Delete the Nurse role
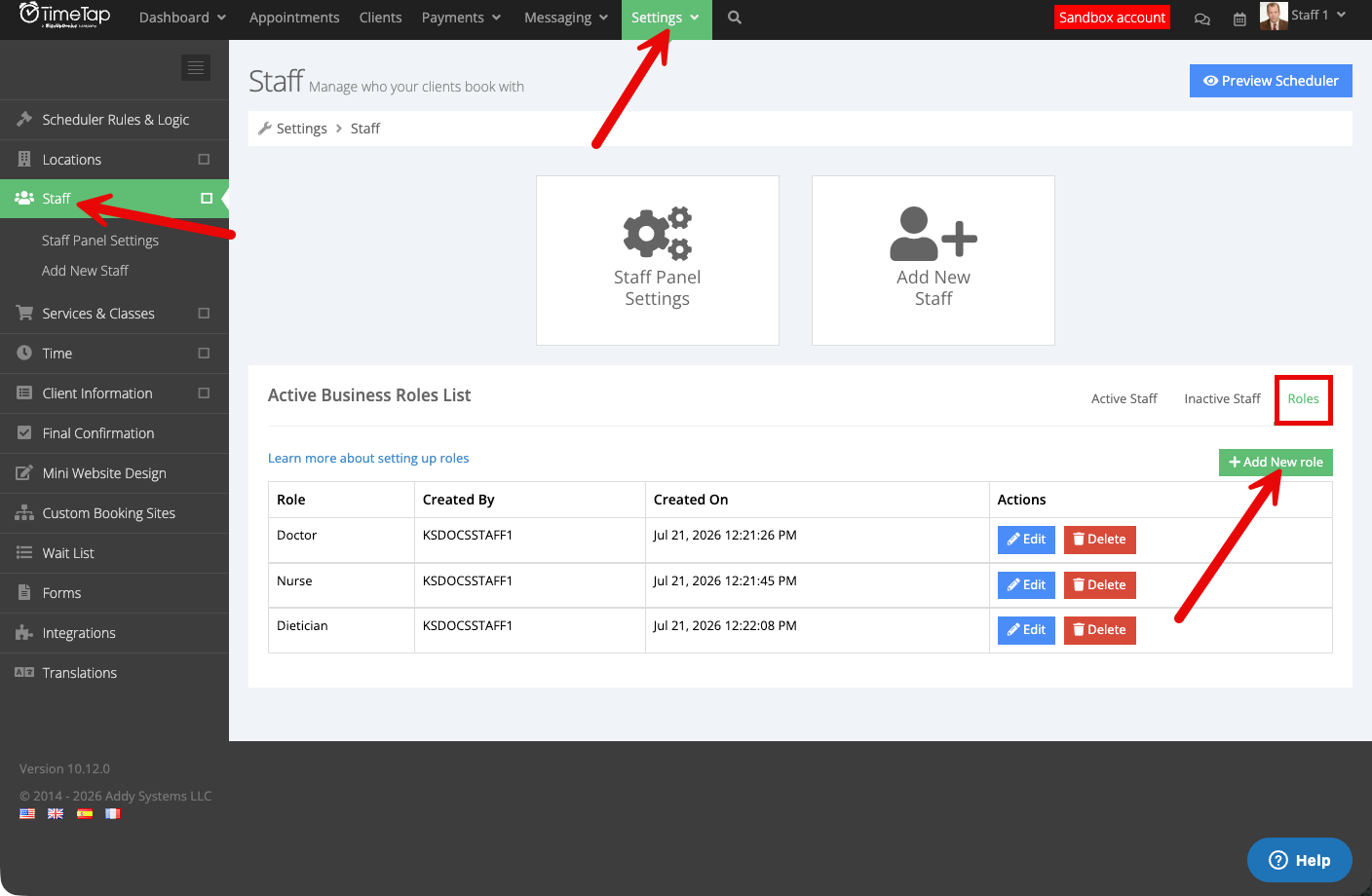1372x896 pixels. [1099, 585]
